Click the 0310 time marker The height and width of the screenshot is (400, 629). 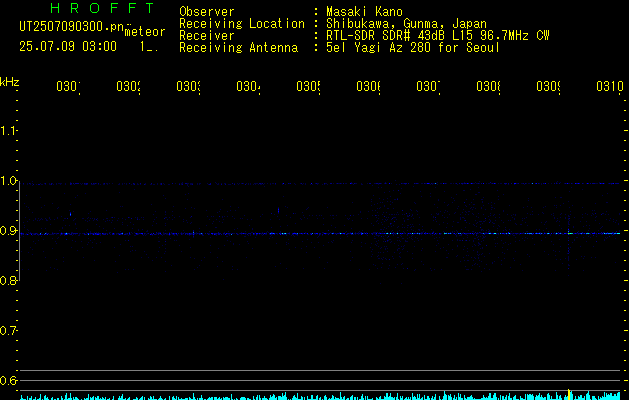610,87
